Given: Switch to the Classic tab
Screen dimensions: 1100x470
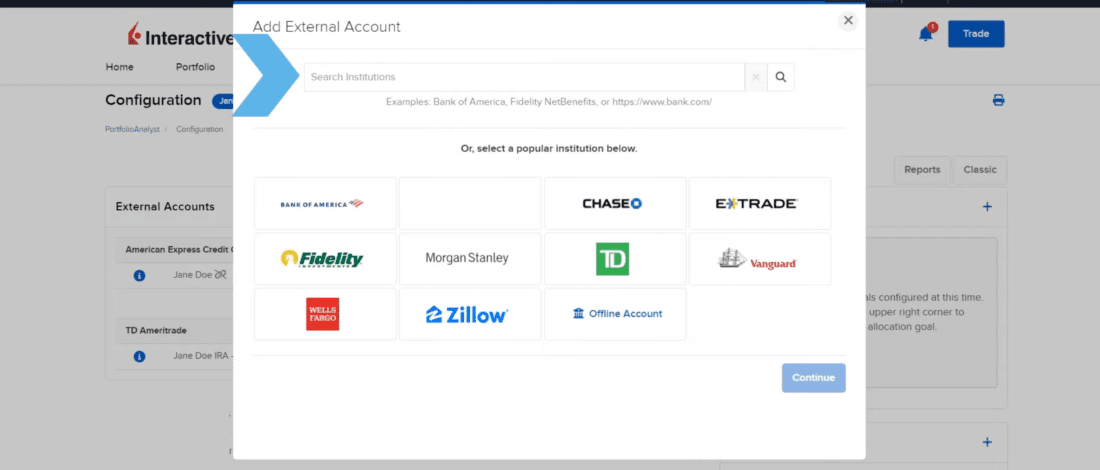Looking at the screenshot, I should 980,170.
